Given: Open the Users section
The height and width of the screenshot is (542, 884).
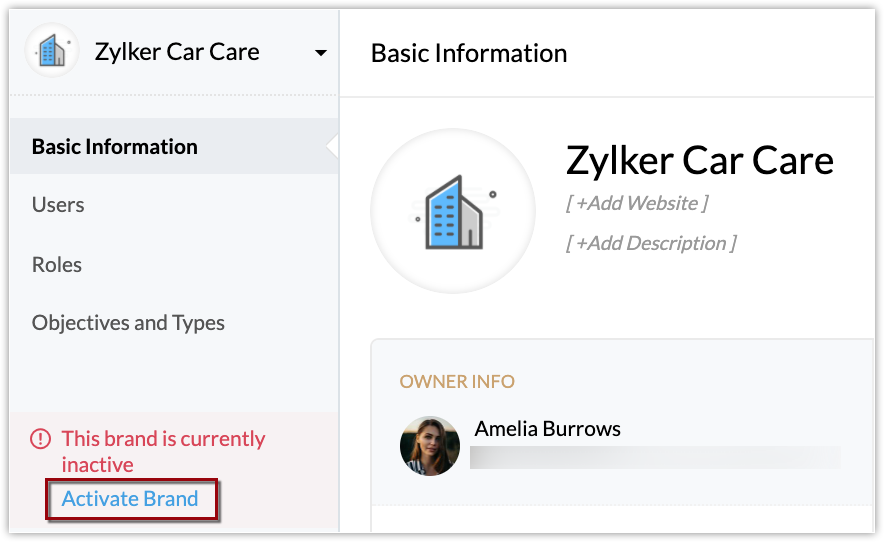Looking at the screenshot, I should click(58, 205).
